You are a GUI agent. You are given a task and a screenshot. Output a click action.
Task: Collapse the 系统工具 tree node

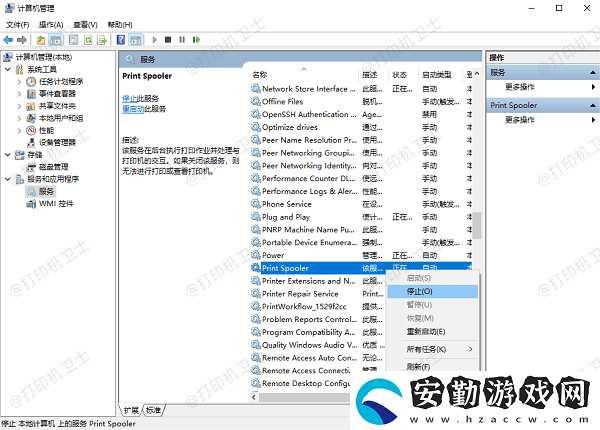pos(8,69)
